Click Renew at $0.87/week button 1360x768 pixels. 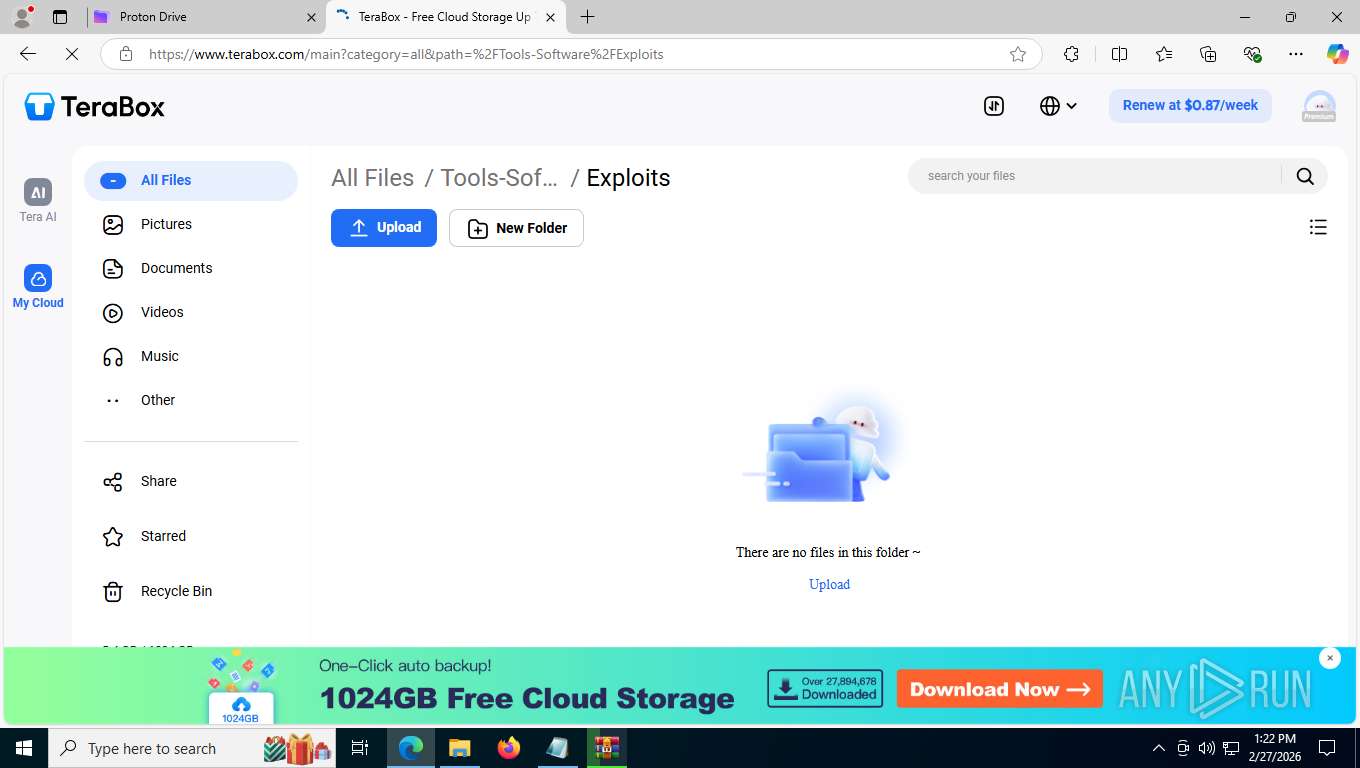tap(1190, 106)
